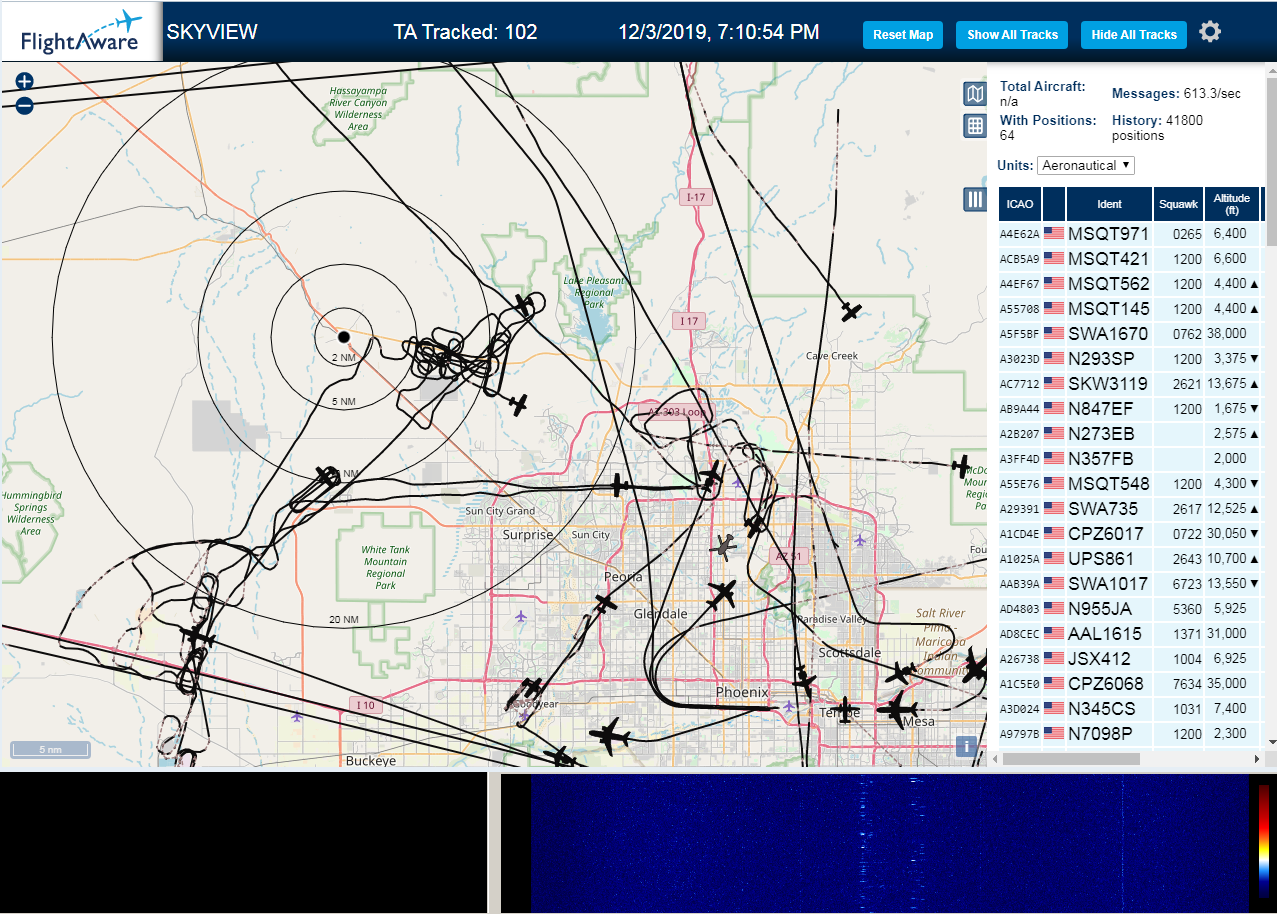This screenshot has height=915, width=1277.
Task: Select the SKW3119 aircraft row
Action: [x=1131, y=383]
